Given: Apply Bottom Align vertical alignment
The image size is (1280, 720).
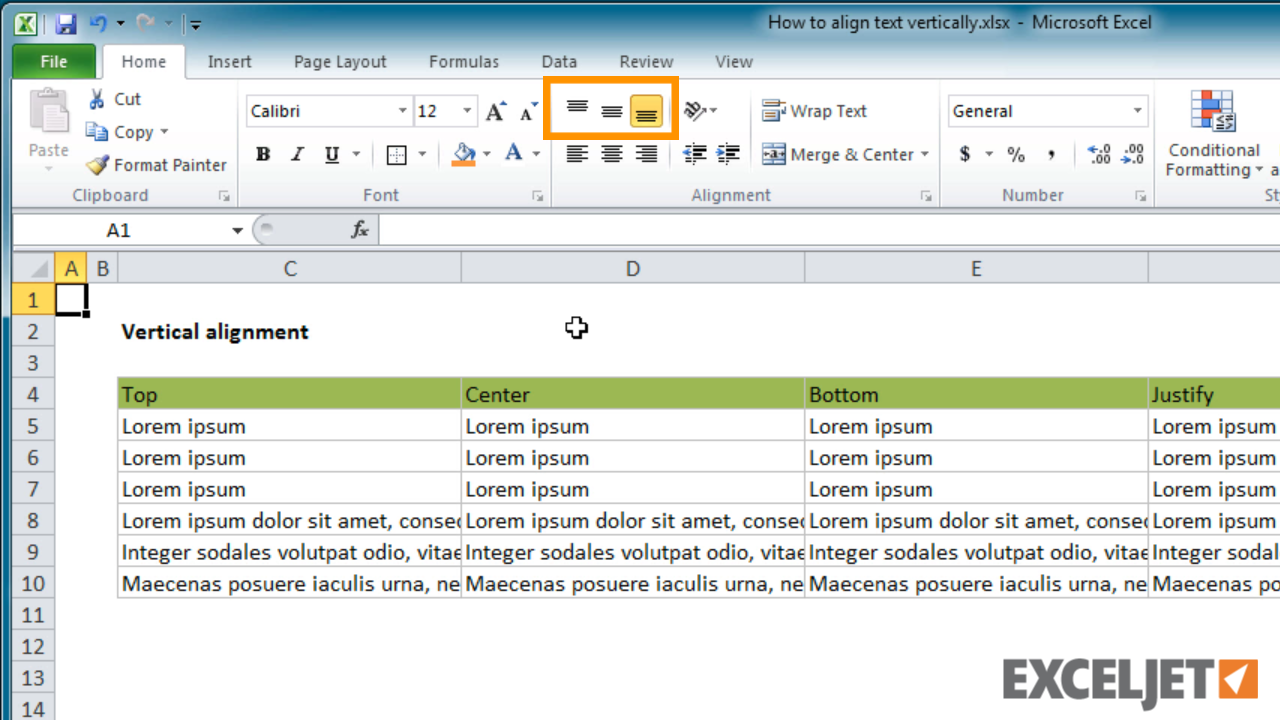Looking at the screenshot, I should click(645, 110).
